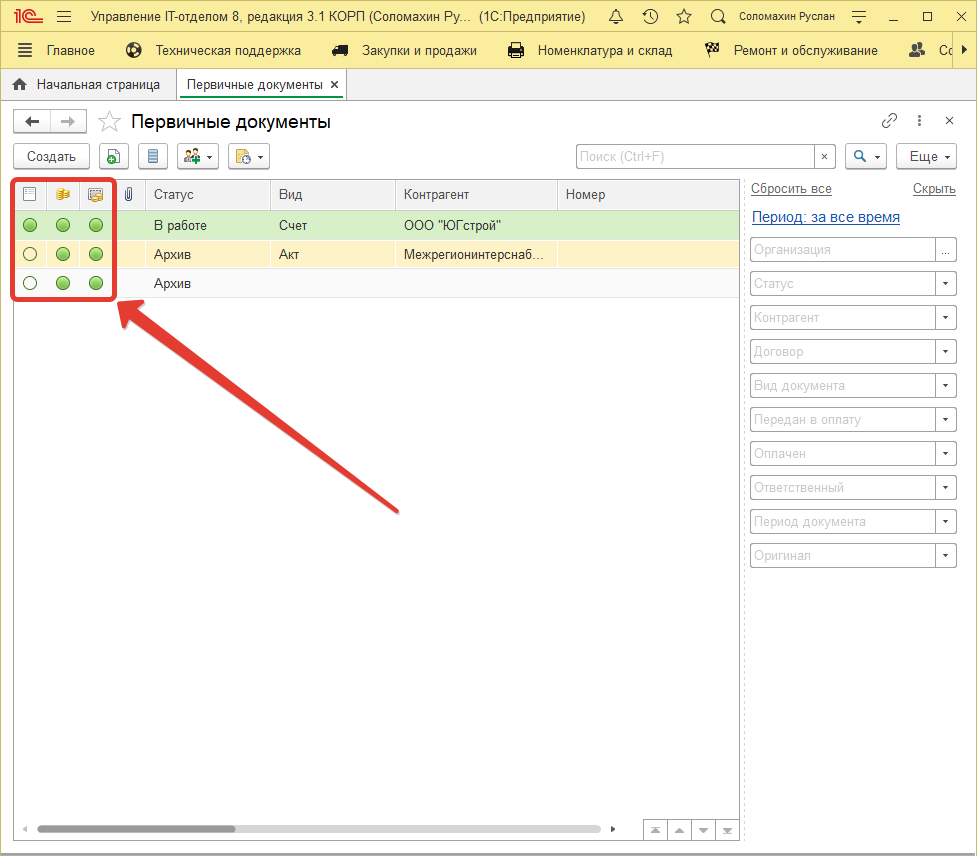The width and height of the screenshot is (977, 856).
Task: Toggle the last green circle in bottom row
Action: [x=96, y=283]
